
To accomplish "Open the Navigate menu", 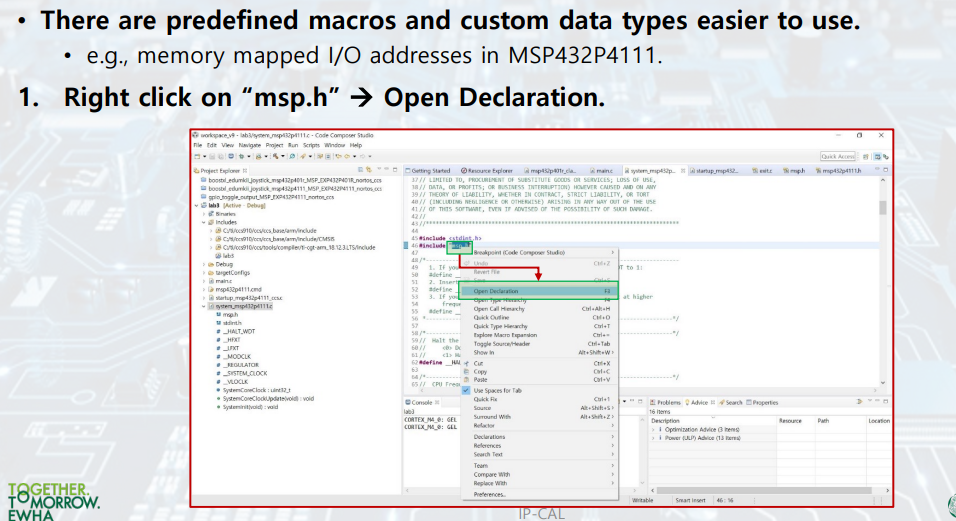I will [249, 146].
